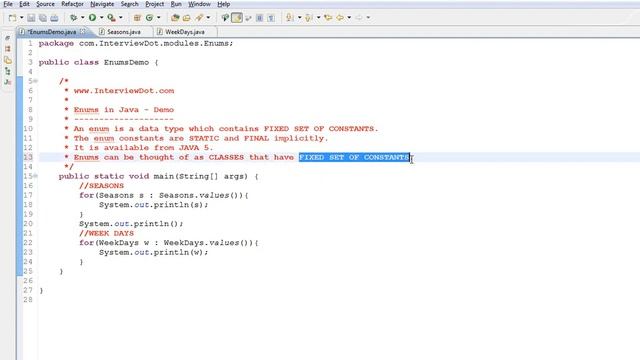Open Back history dropdown arrow
This screenshot has height=360, width=640.
click(349, 18)
